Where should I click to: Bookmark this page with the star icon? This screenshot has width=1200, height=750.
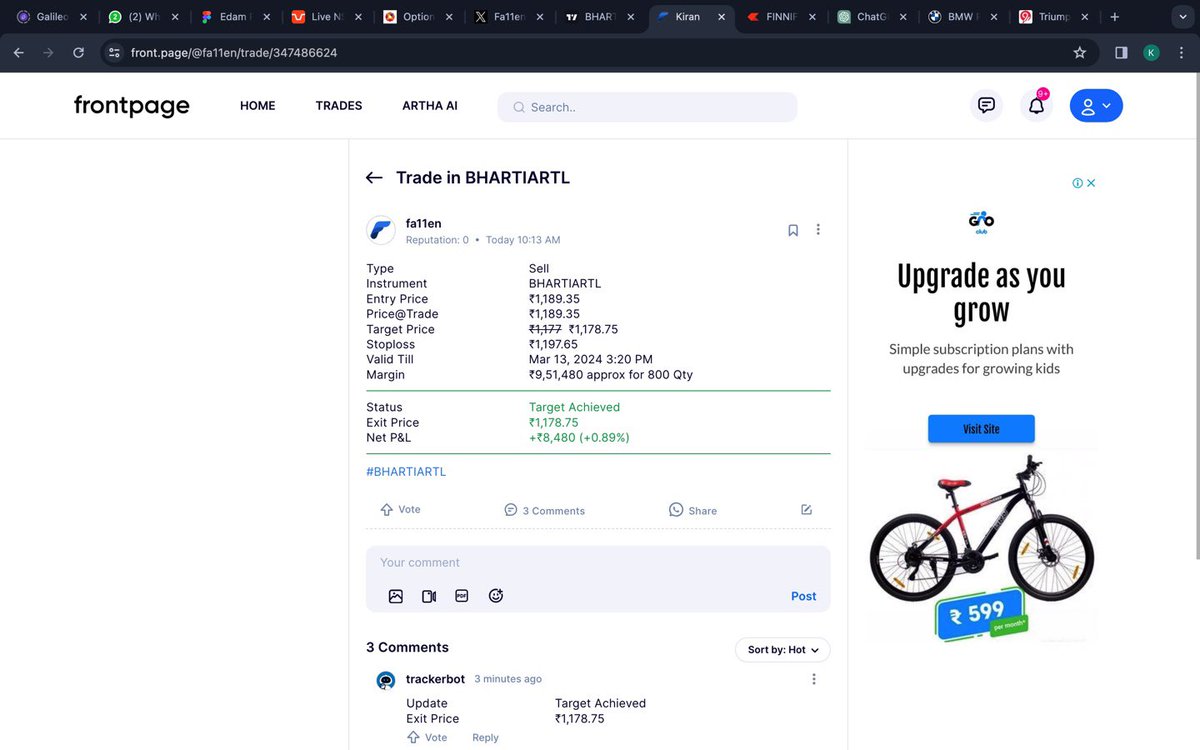(1079, 52)
